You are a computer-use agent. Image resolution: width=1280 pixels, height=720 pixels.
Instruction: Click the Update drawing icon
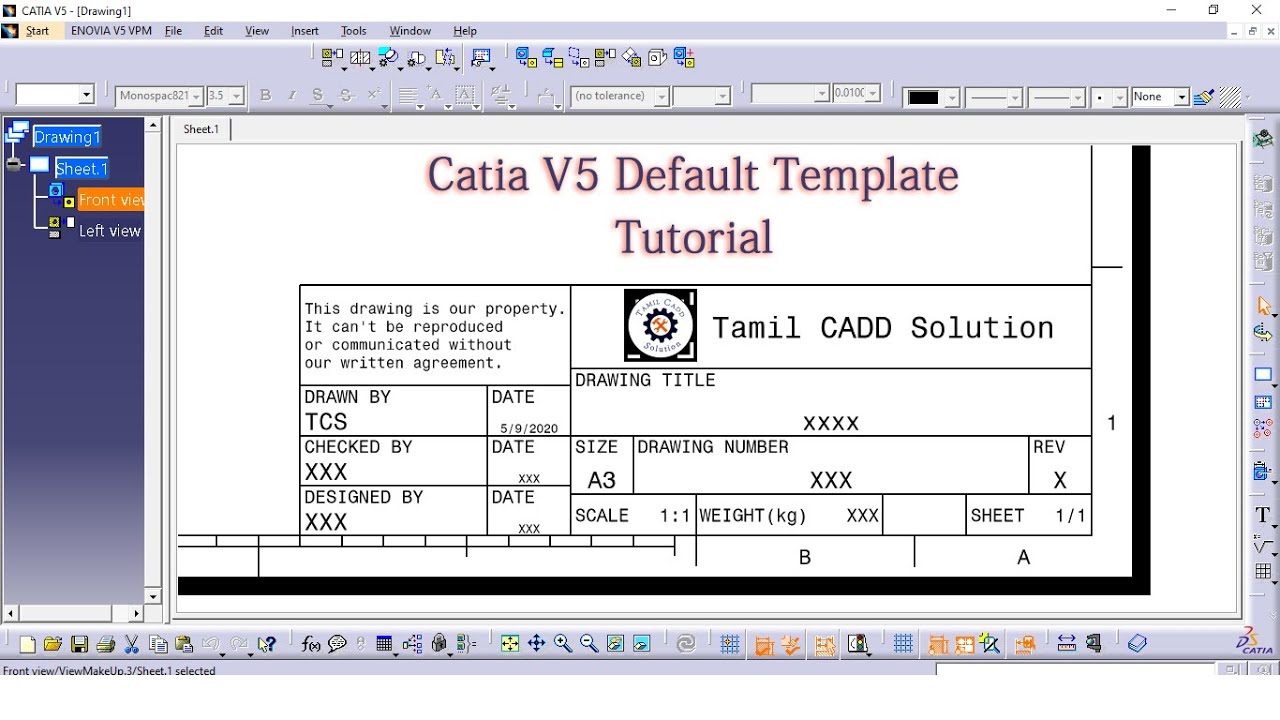click(x=686, y=644)
